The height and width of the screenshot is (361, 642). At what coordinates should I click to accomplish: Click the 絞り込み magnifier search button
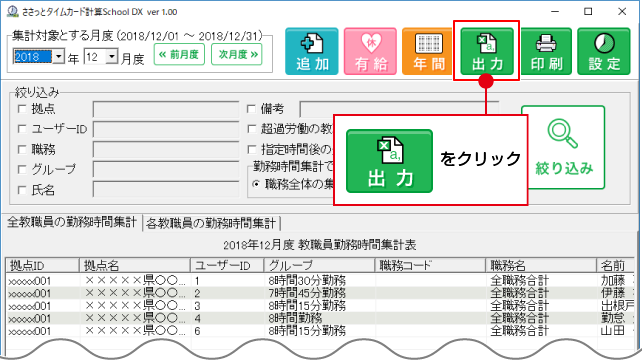[563, 148]
